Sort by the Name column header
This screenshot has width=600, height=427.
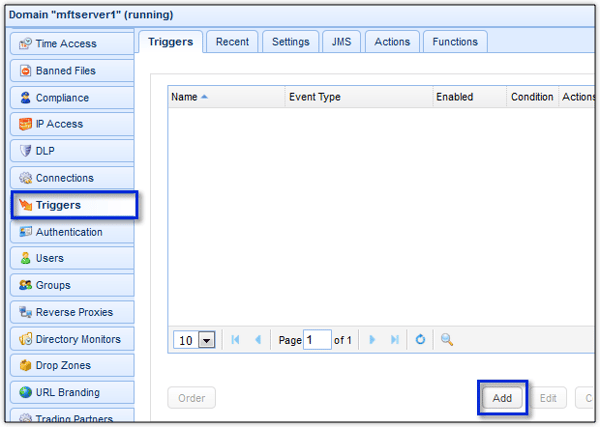click(x=226, y=97)
